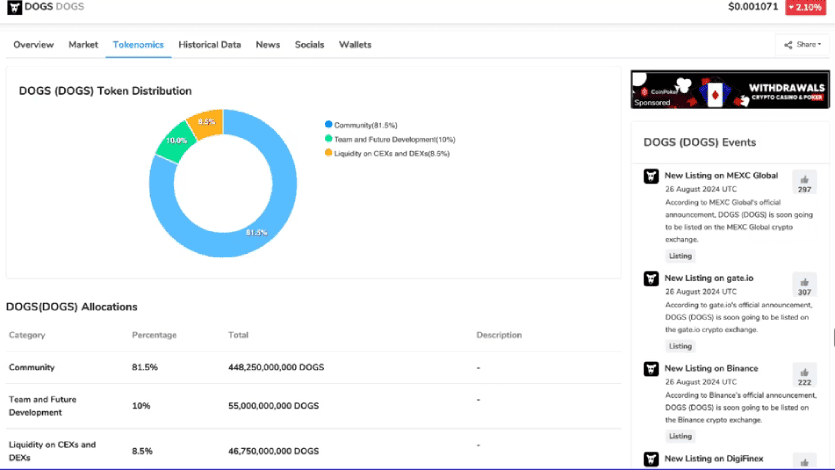Open the Share dropdown
Image resolution: width=835 pixels, height=470 pixels.
coord(802,45)
